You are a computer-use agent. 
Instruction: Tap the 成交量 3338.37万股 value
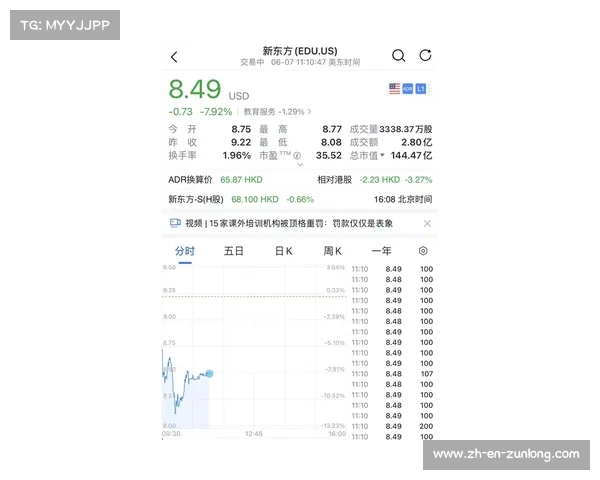[x=406, y=129]
